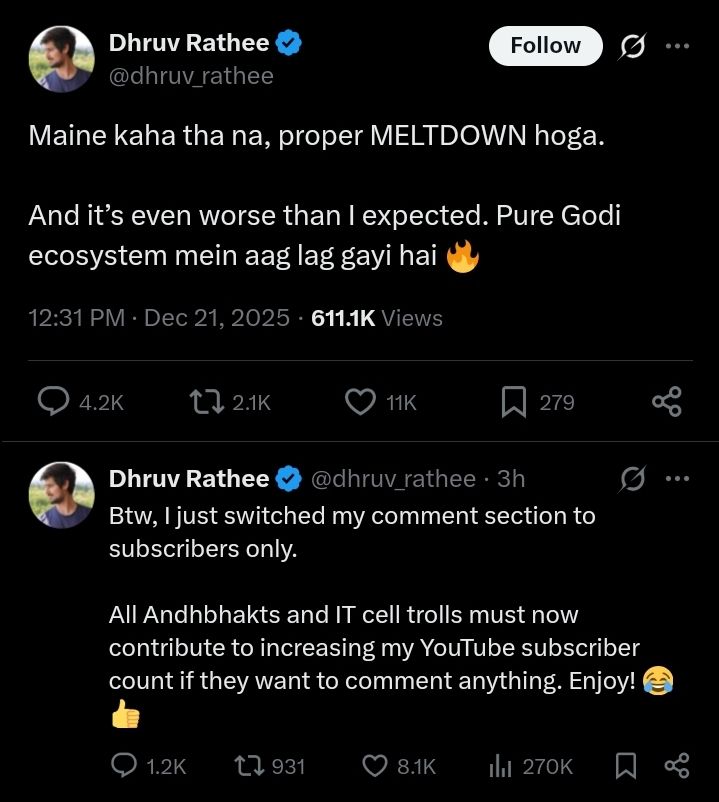The width and height of the screenshot is (719, 802).
Task: Click the Follow button
Action: pos(545,46)
